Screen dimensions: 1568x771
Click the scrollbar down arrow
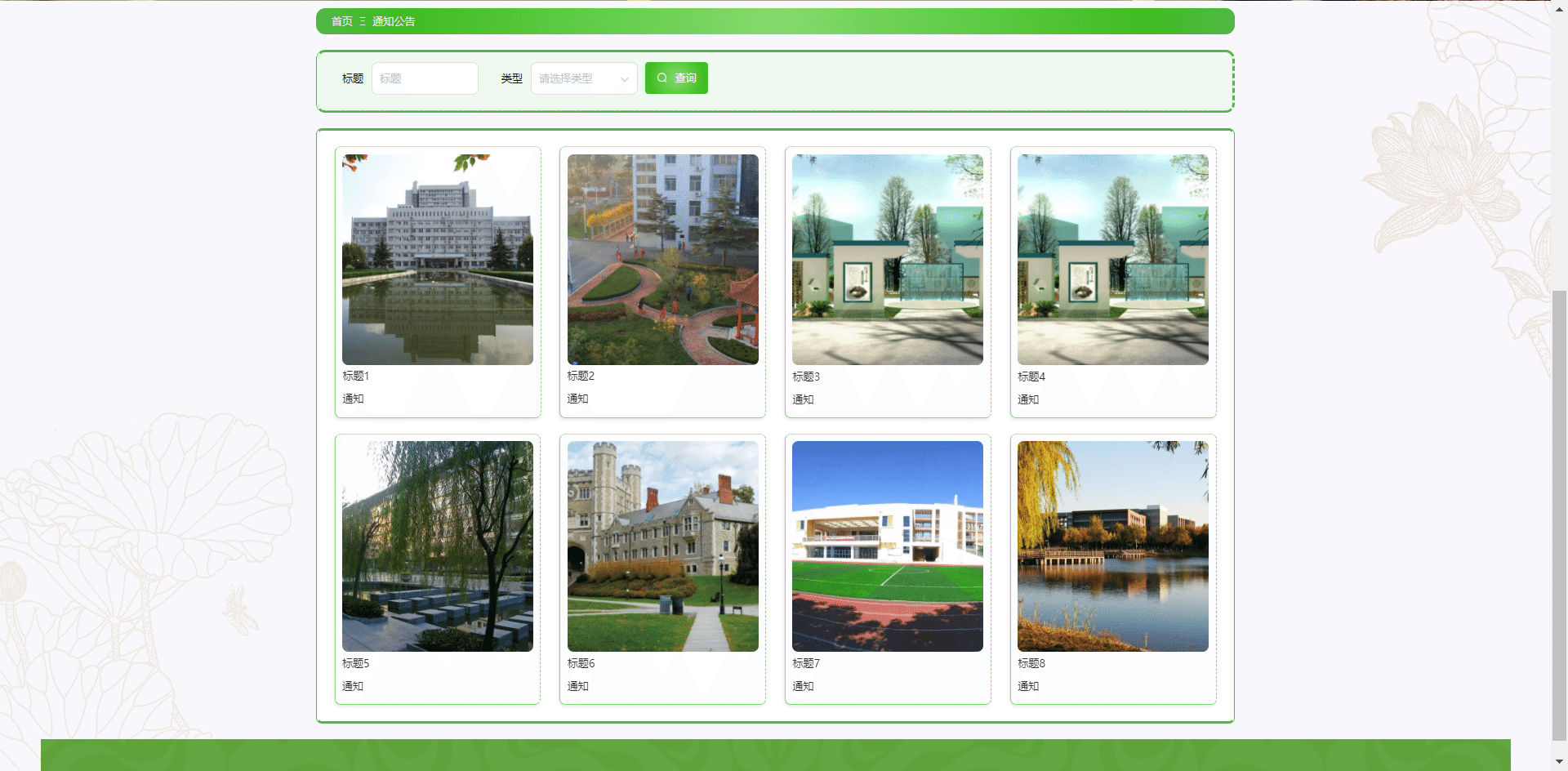(1559, 762)
